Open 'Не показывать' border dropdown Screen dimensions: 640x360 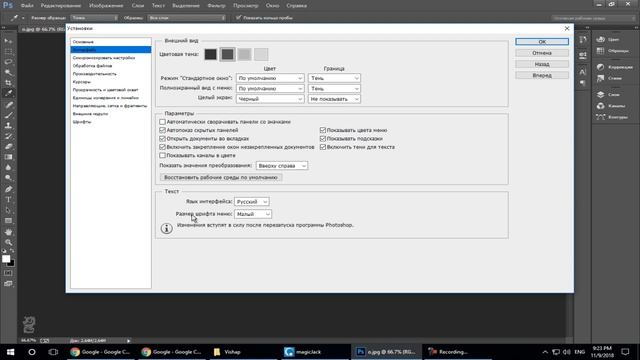[x=334, y=99]
